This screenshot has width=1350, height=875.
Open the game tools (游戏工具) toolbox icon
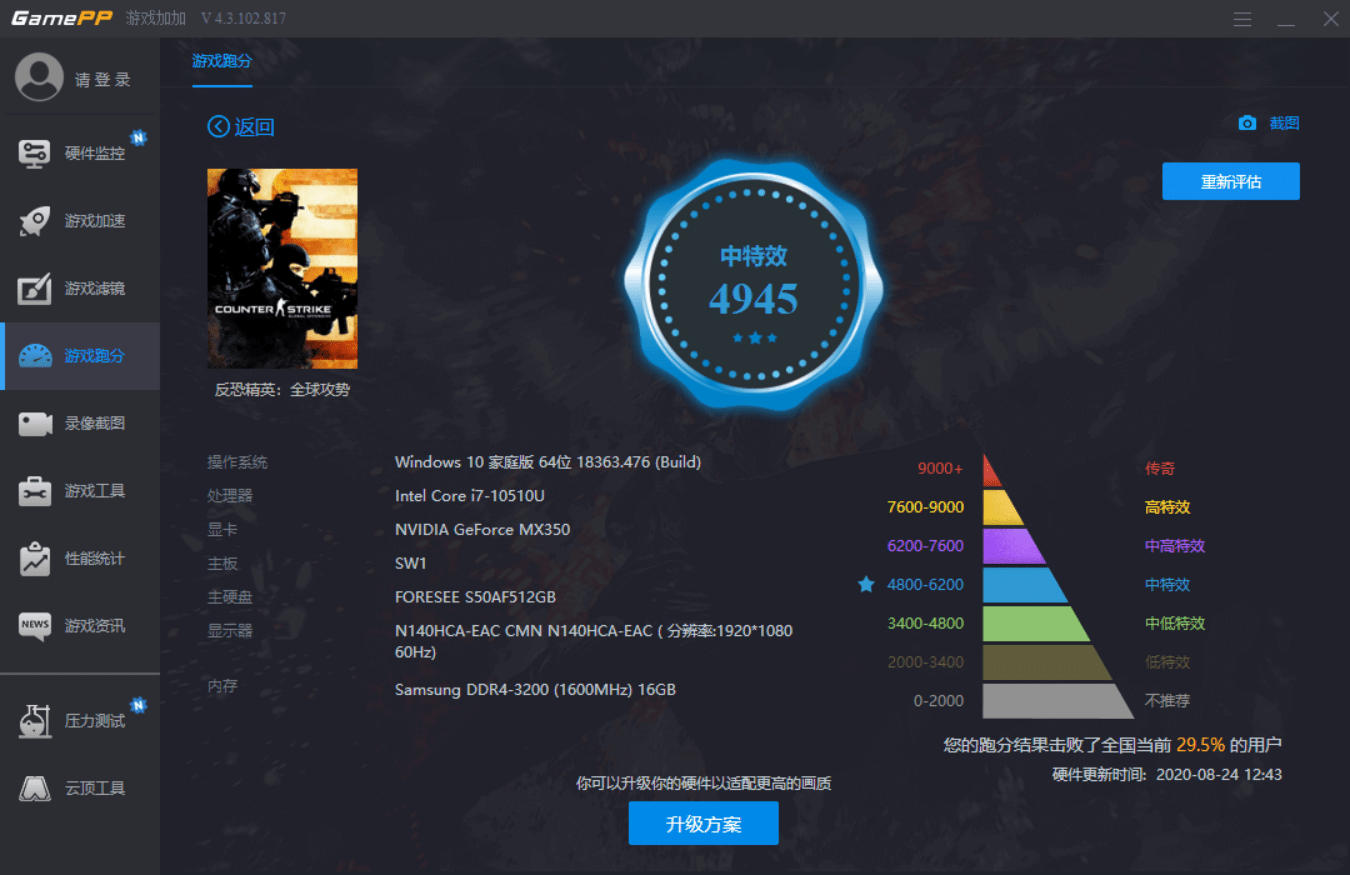pos(35,491)
